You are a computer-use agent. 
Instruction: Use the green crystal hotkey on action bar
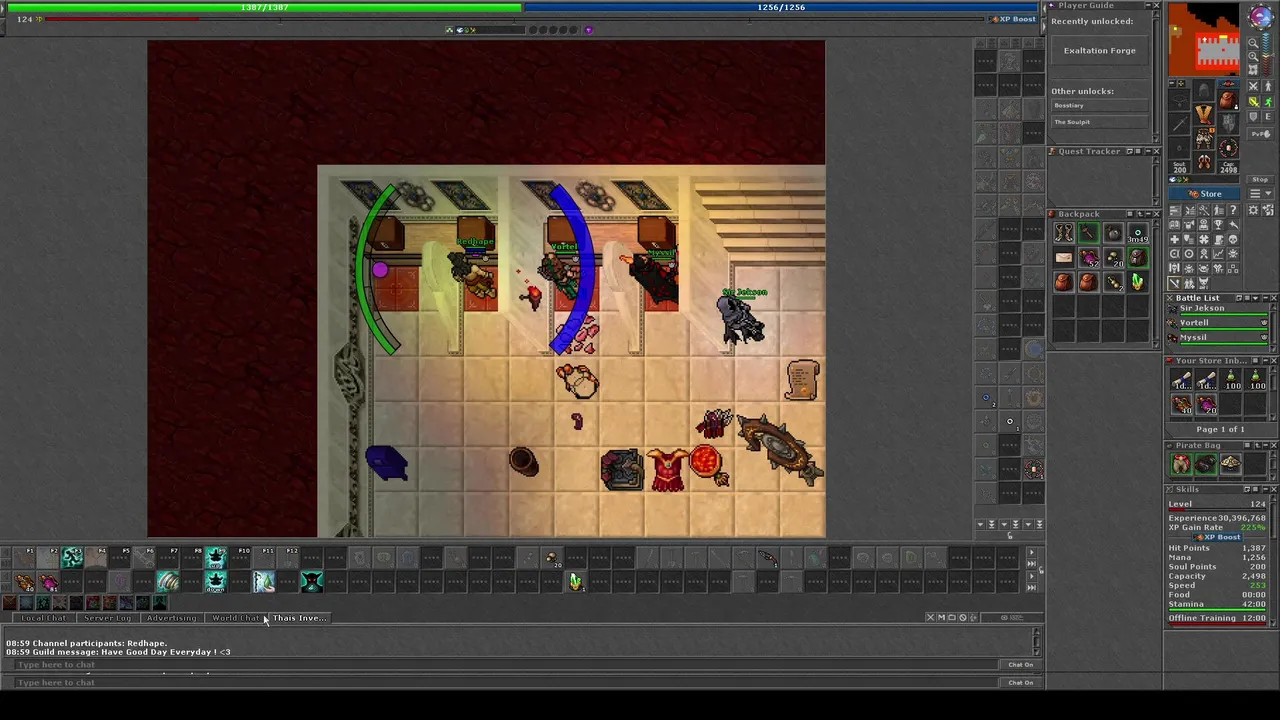point(576,581)
